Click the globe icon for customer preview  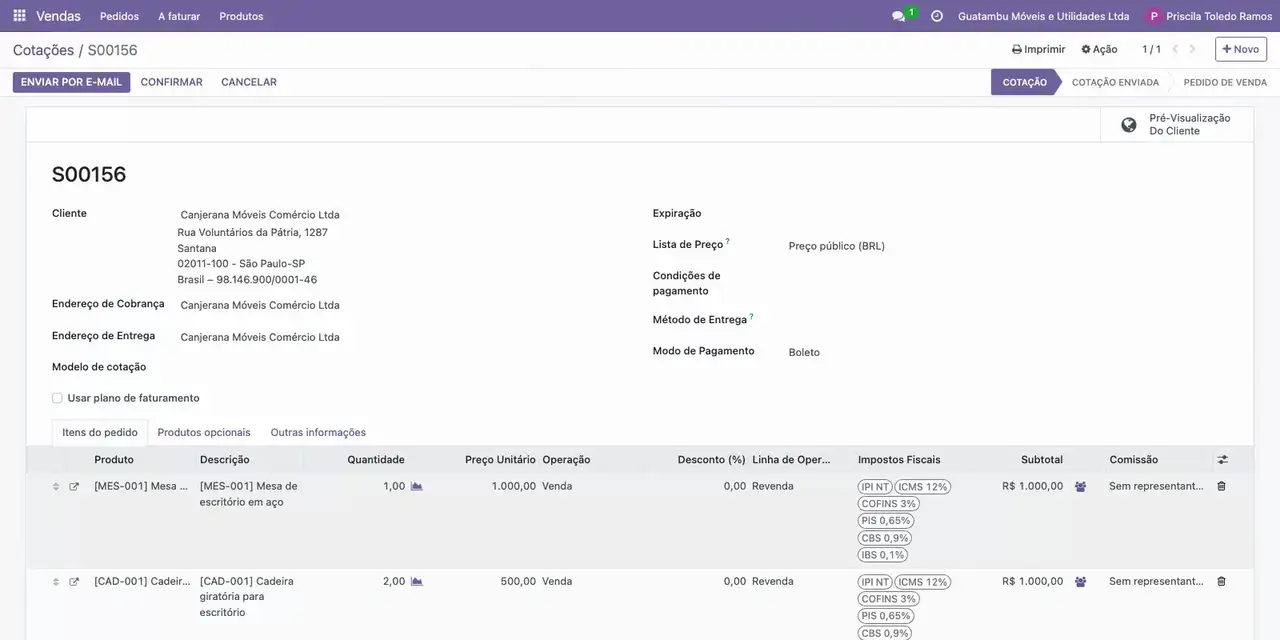pos(1129,125)
